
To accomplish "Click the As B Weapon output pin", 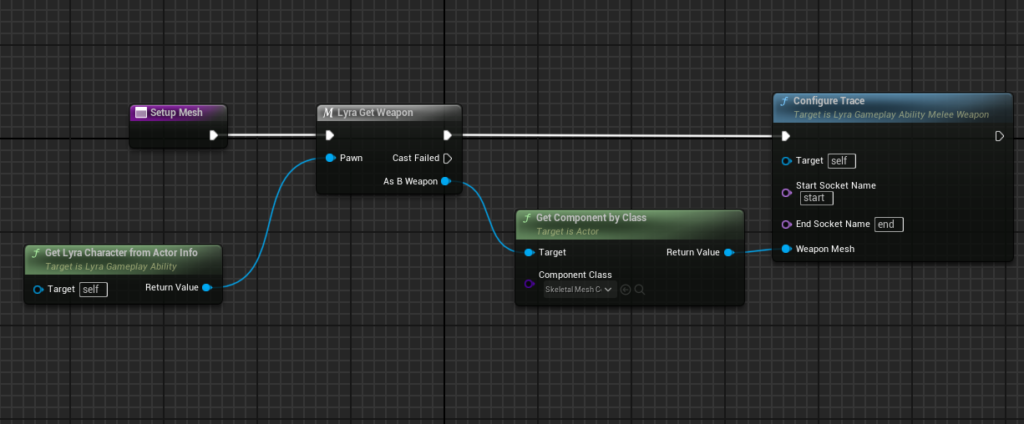I will 446,182.
